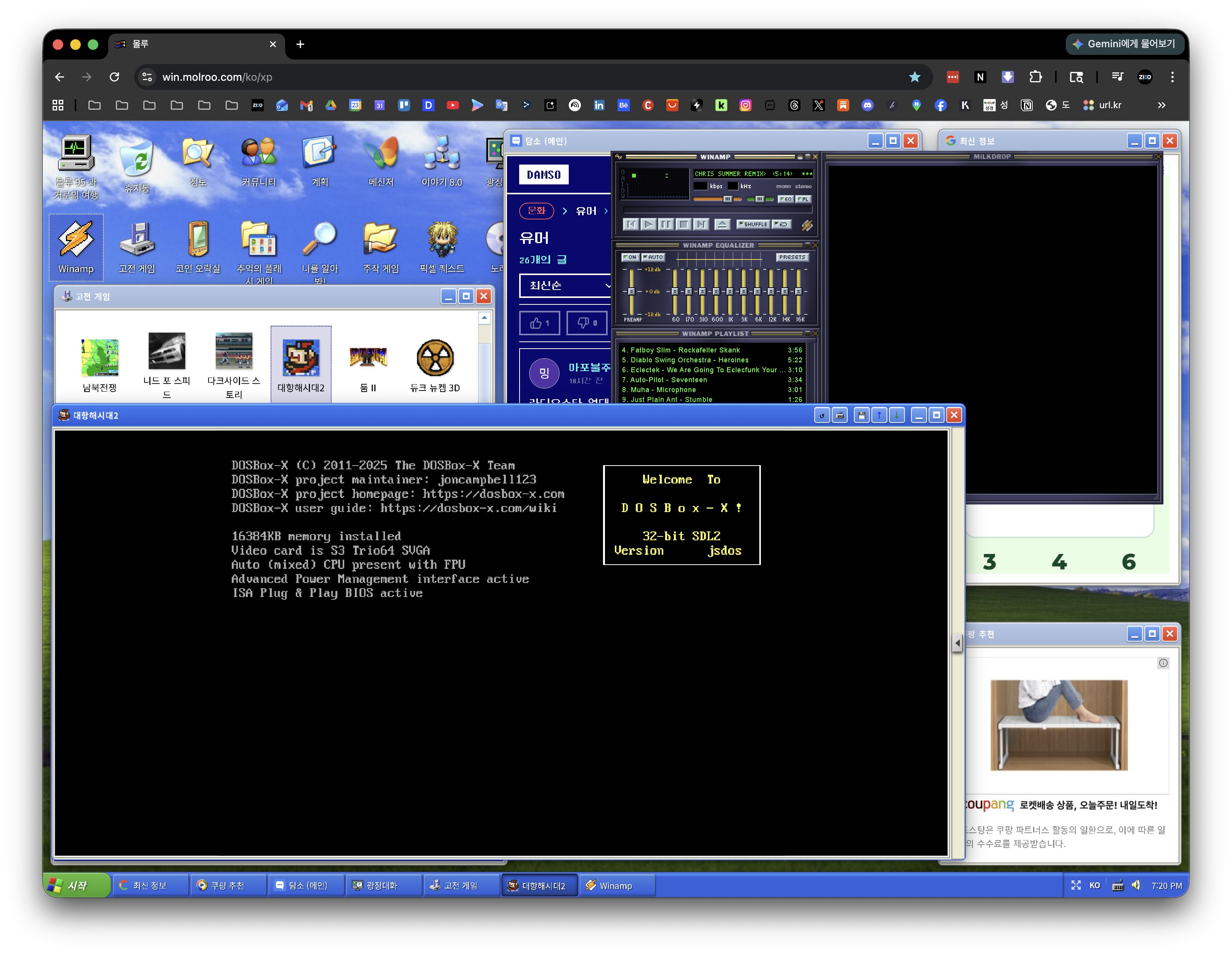Launch 니드 포 스피드 game icon
Image resolution: width=1232 pixels, height=954 pixels.
[167, 365]
